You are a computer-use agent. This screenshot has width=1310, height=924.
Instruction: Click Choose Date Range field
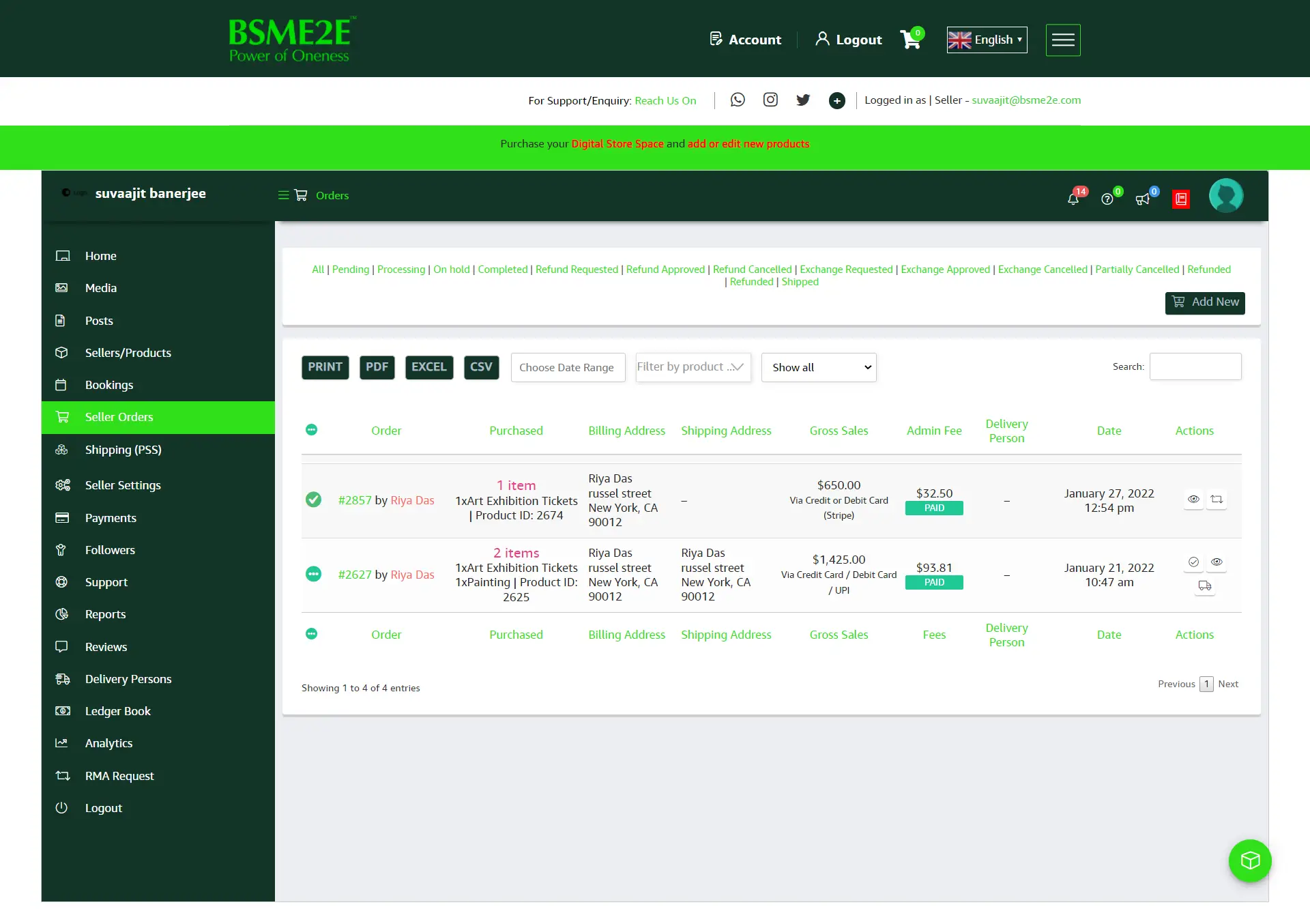pos(568,367)
